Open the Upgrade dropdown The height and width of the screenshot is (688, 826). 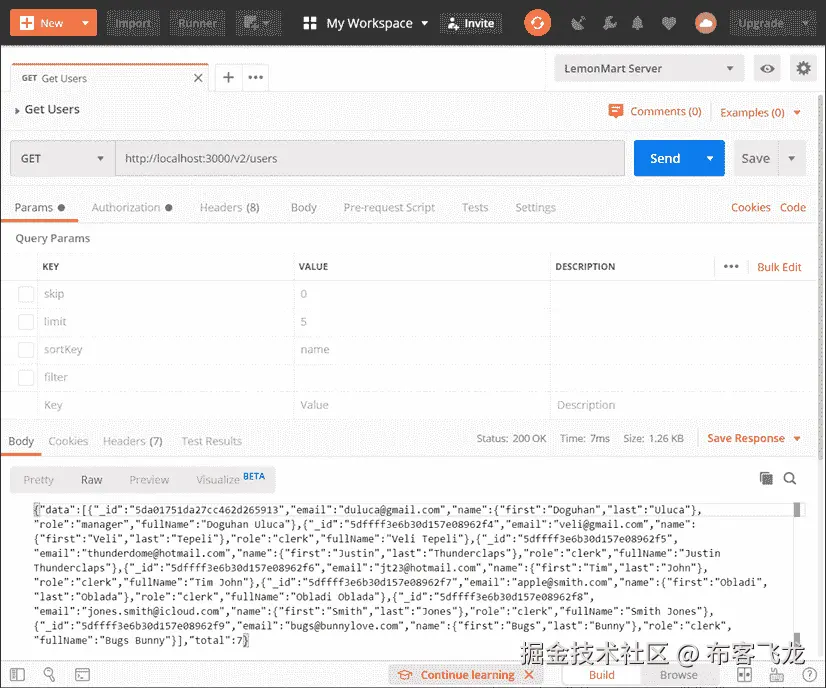pyautogui.click(x=773, y=23)
